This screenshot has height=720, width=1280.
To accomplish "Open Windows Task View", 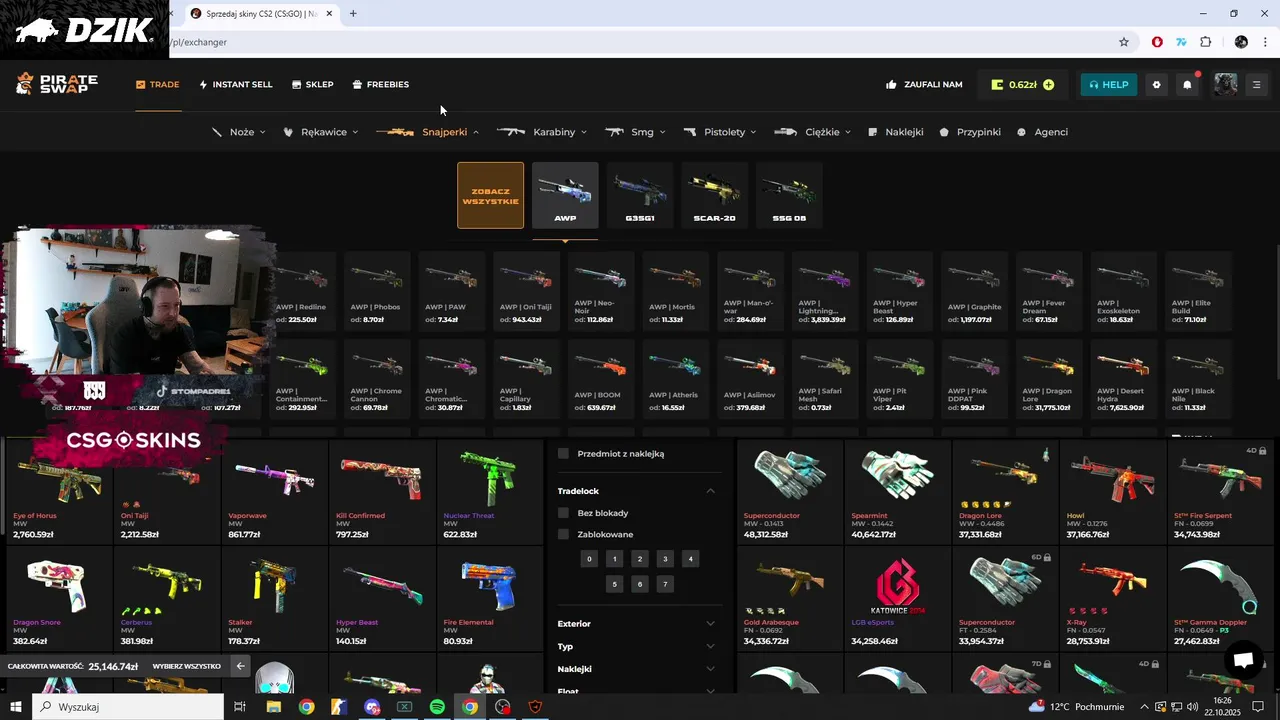I will tap(240, 707).
